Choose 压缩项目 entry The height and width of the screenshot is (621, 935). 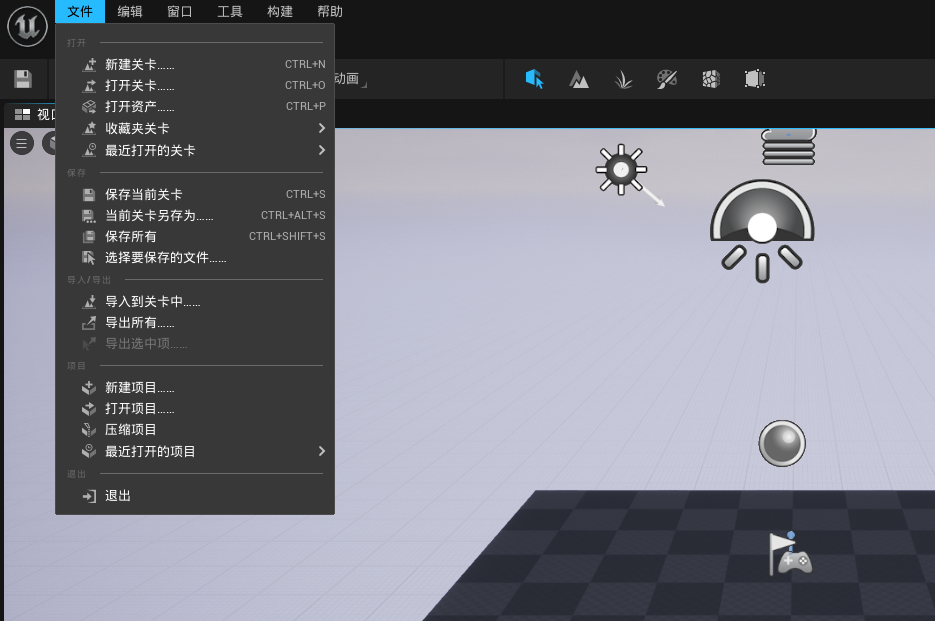click(x=195, y=430)
